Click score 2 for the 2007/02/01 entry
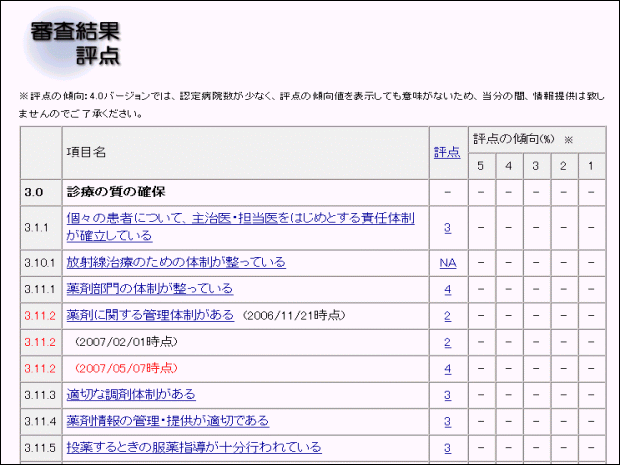 tap(447, 342)
